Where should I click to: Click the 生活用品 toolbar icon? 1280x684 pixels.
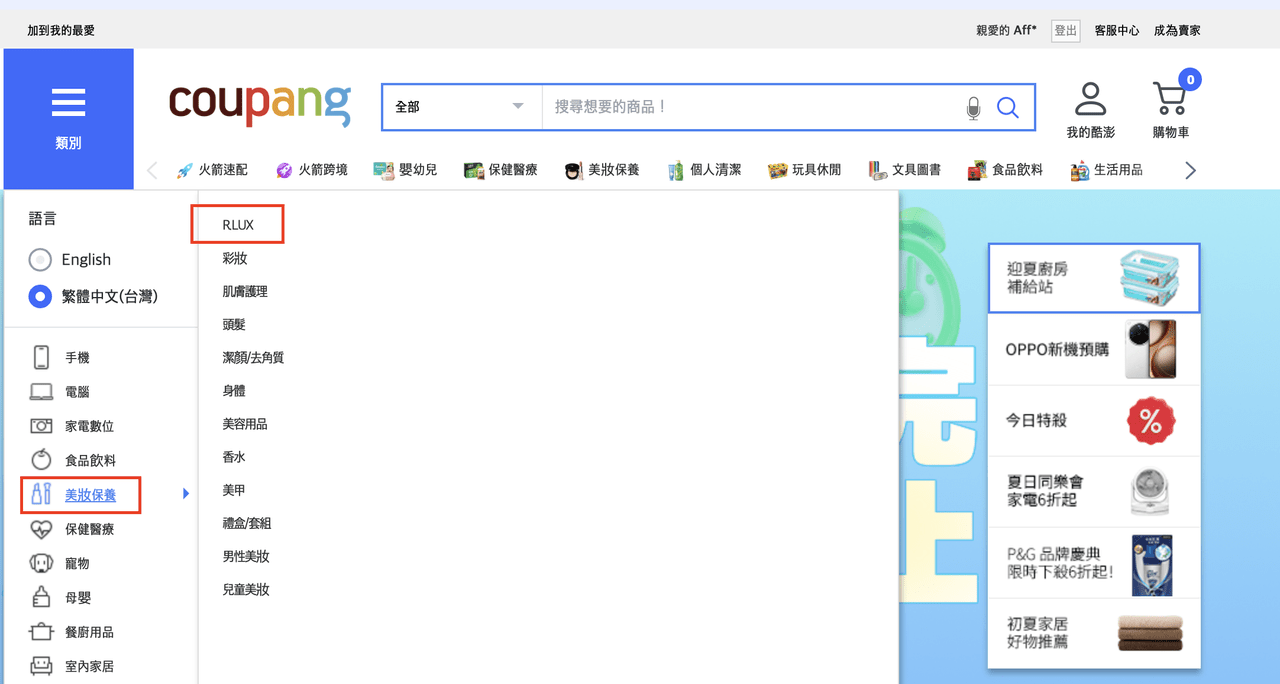[1079, 171]
